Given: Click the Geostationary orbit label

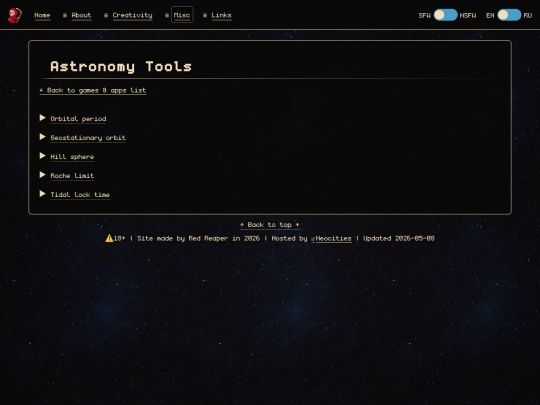Looking at the screenshot, I should pos(88,138).
